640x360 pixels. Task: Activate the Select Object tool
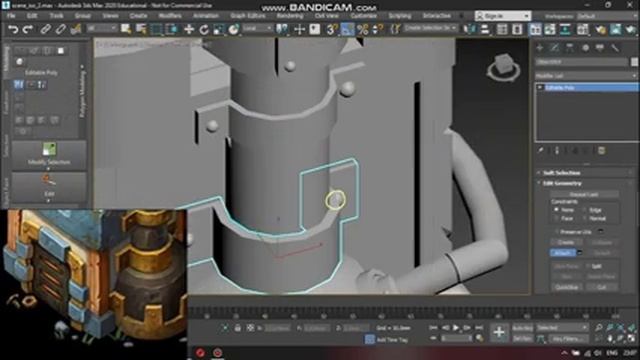click(126, 29)
